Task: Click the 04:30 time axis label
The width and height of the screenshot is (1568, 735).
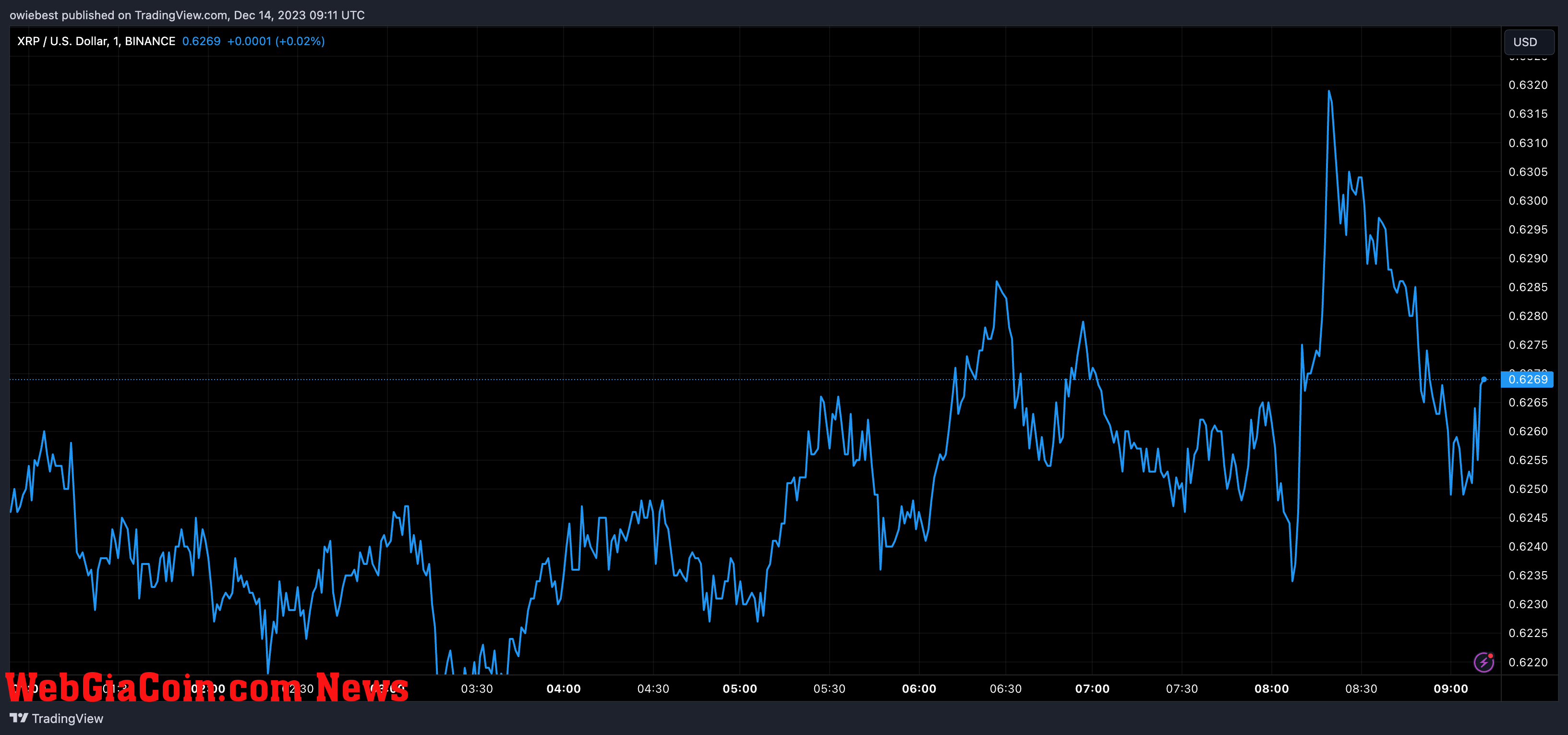Action: coord(653,689)
